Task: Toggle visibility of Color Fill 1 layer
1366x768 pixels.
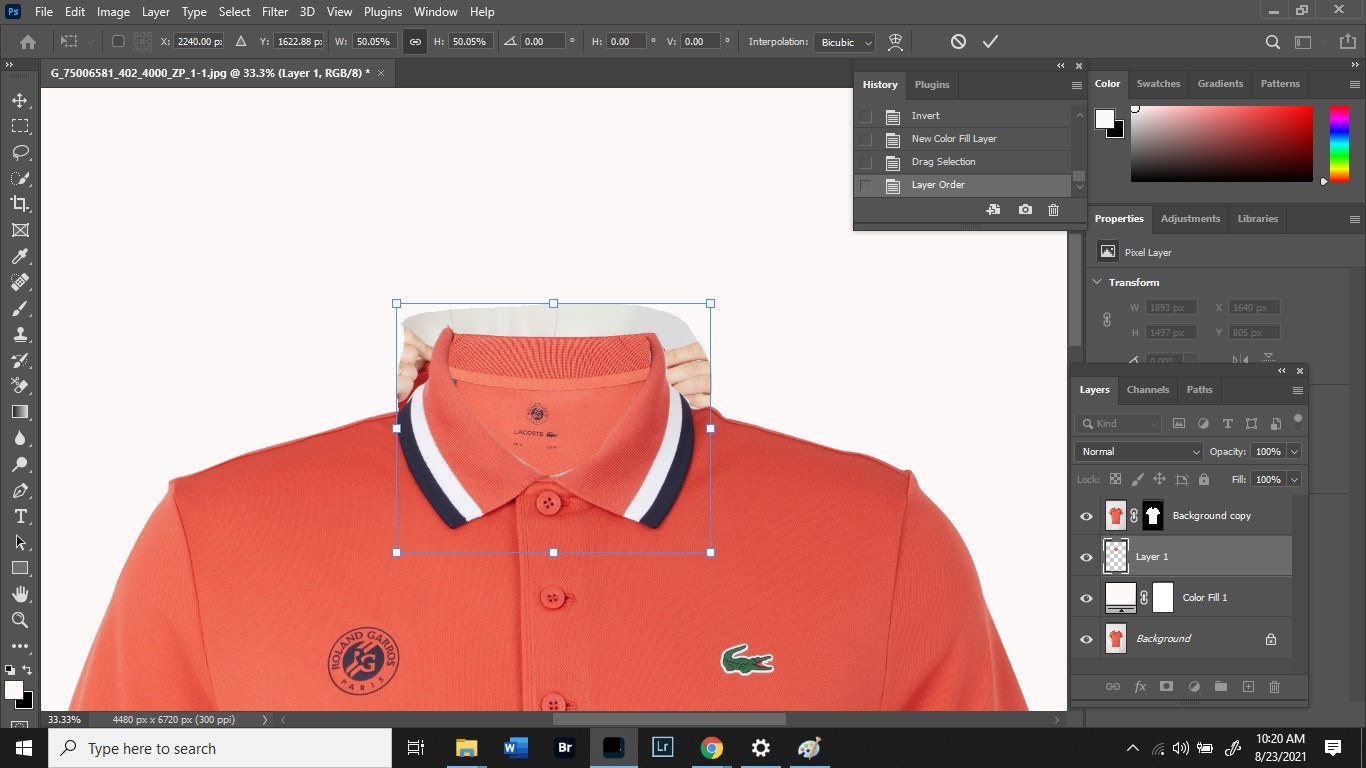Action: click(1086, 598)
